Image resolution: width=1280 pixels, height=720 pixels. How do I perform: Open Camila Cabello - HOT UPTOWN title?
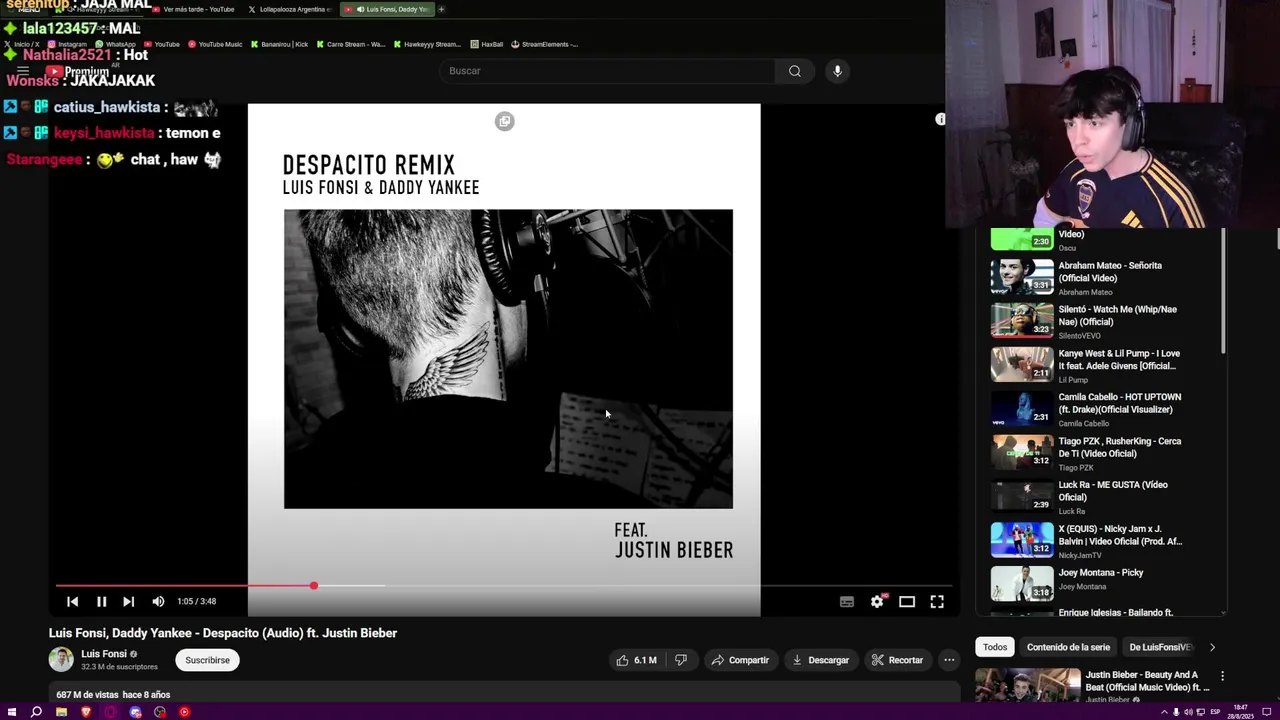coord(1120,403)
